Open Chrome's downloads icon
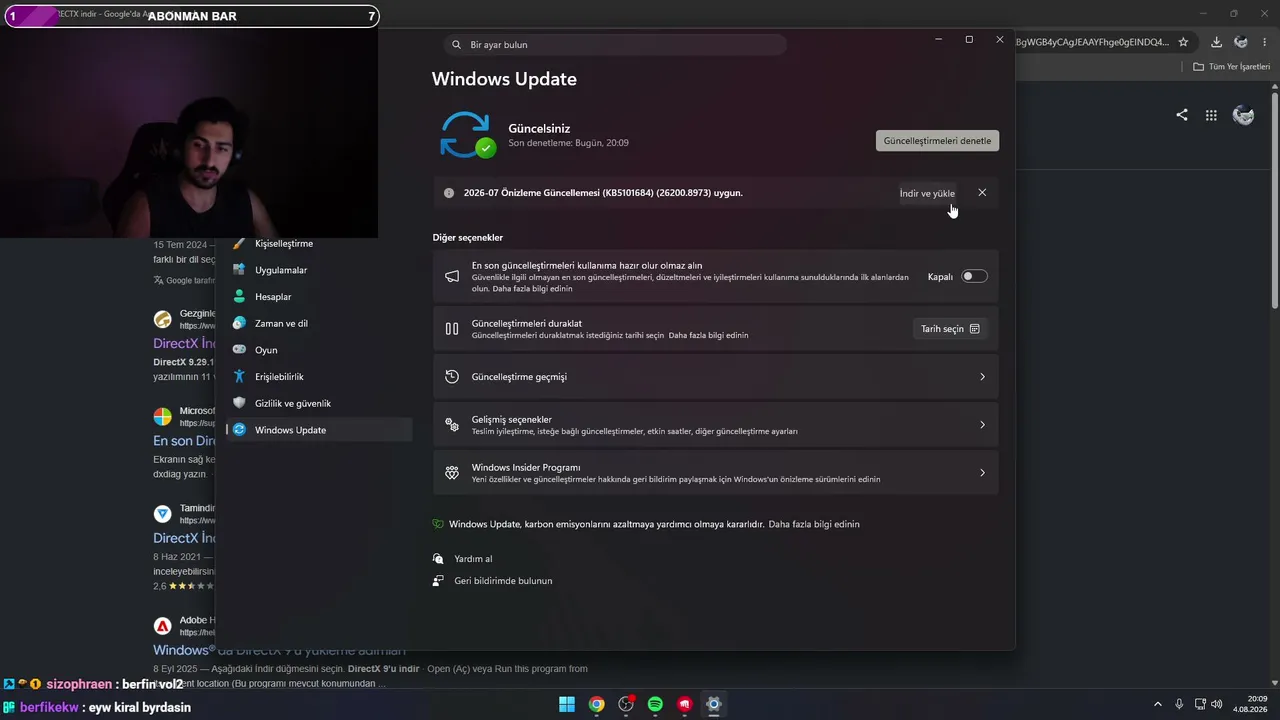The width and height of the screenshot is (1280, 720). (x=1216, y=42)
